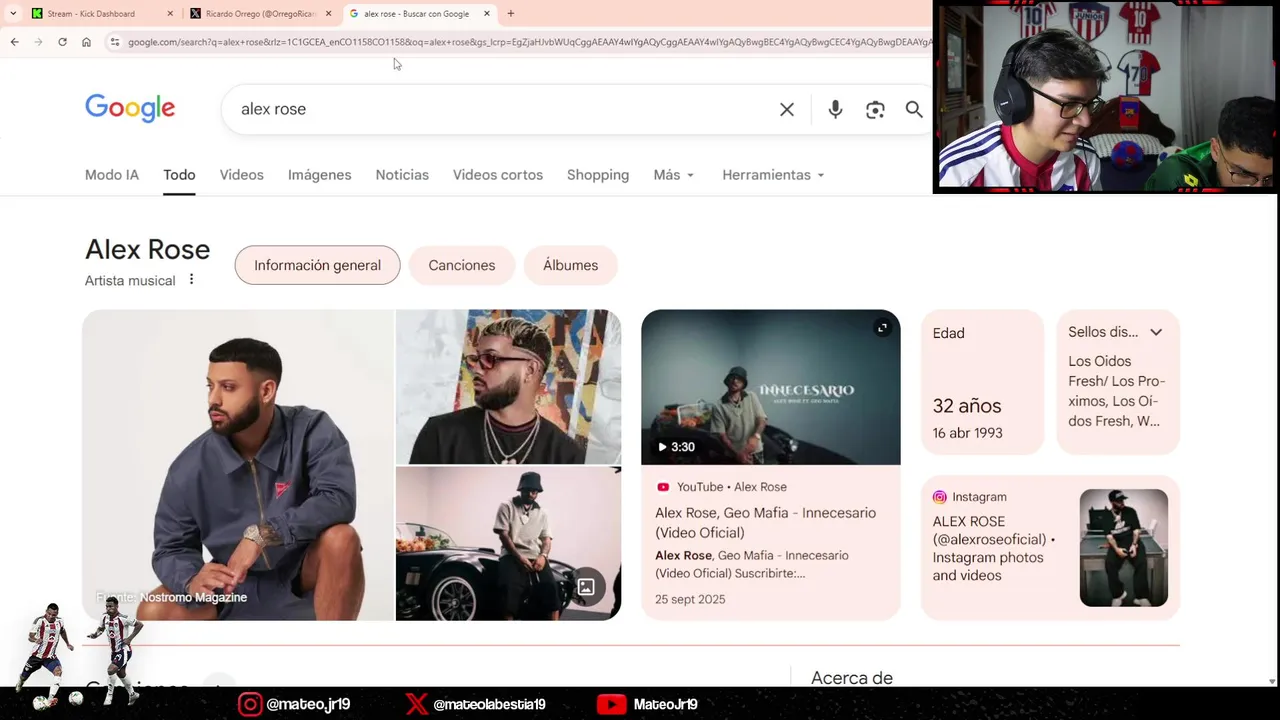This screenshot has height=720, width=1280.
Task: Click the Alex Rose heading text
Action: click(x=148, y=250)
